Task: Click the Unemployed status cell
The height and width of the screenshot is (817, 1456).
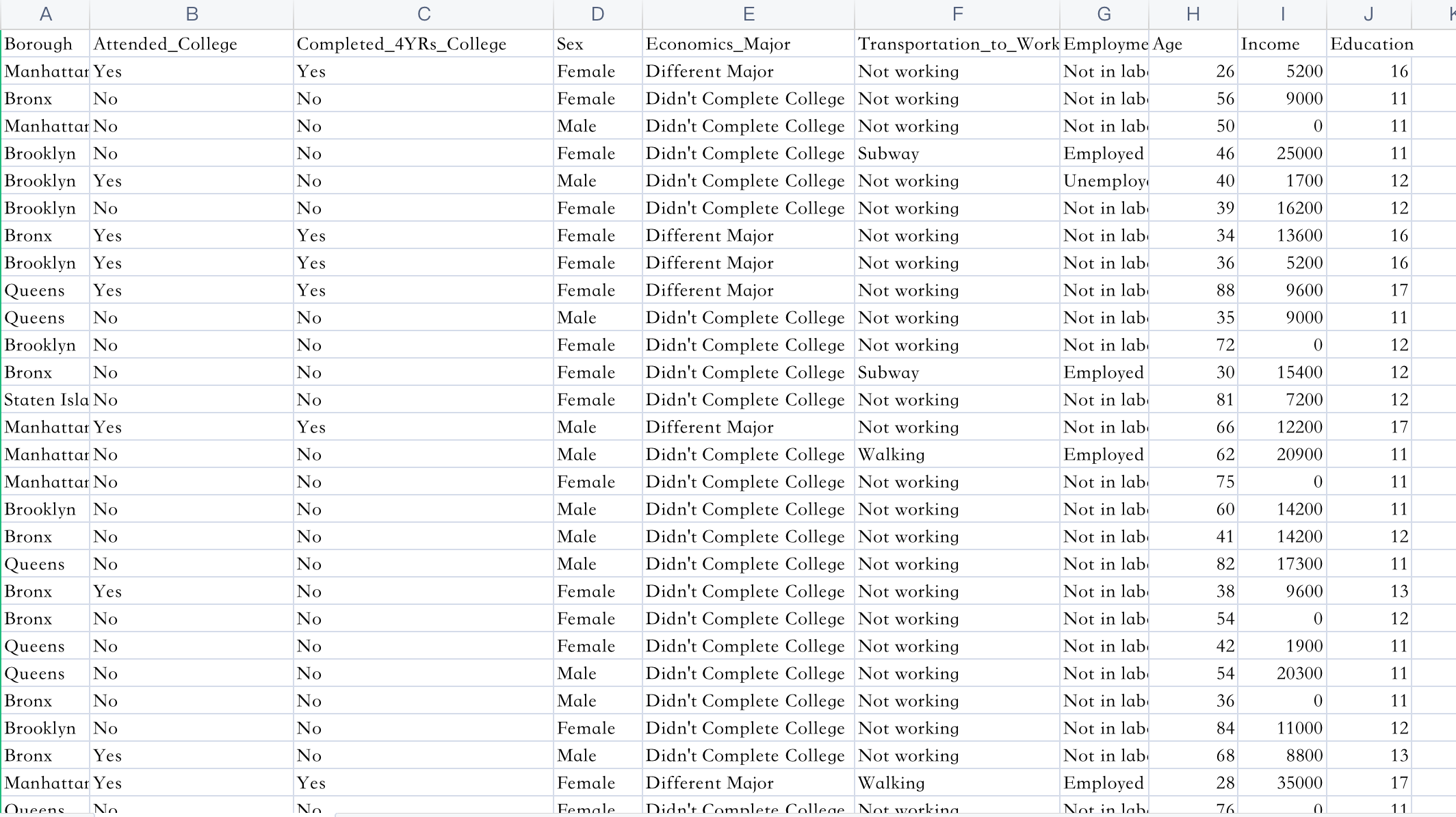Action: click(1104, 181)
